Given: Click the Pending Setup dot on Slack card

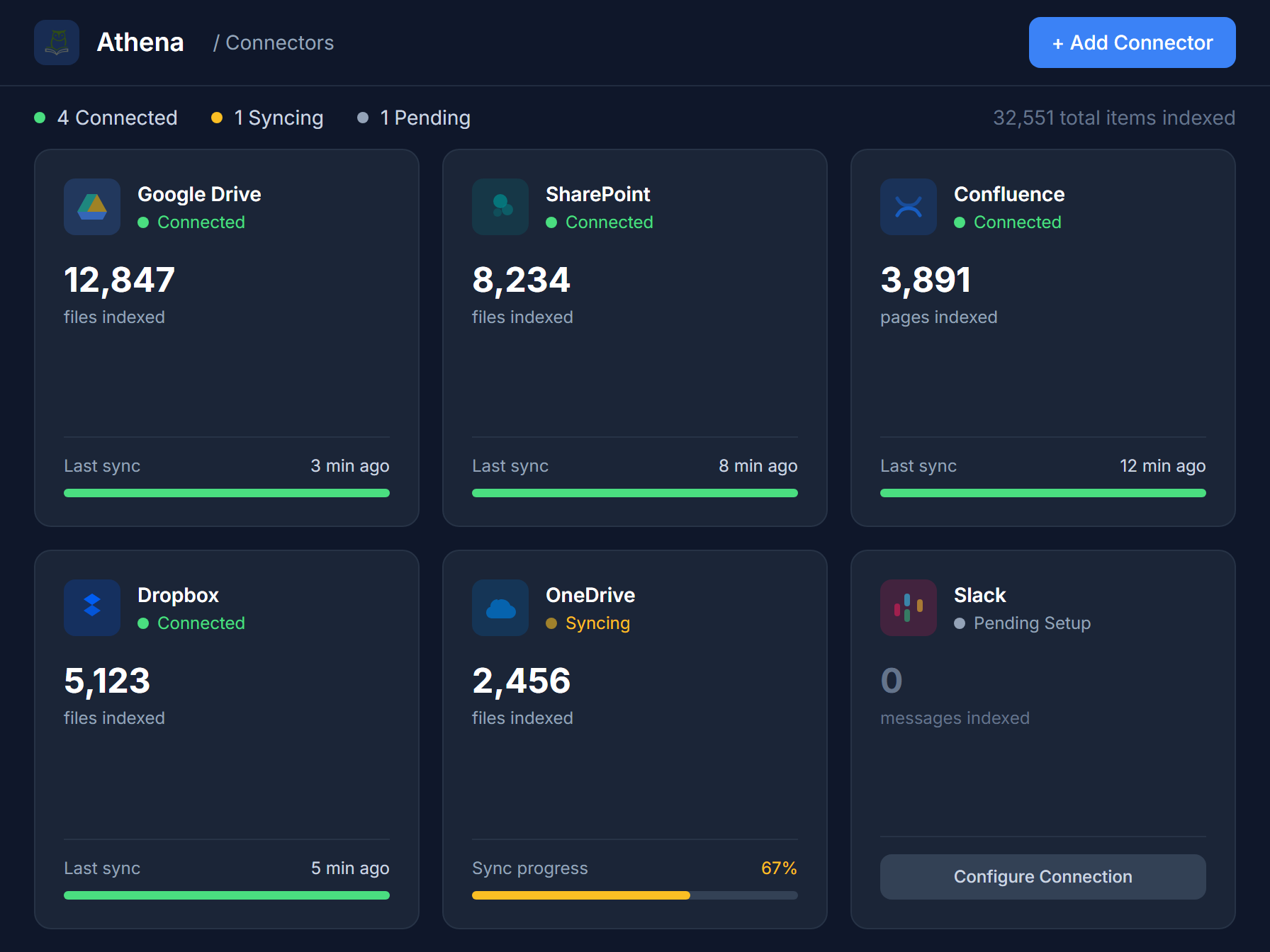Looking at the screenshot, I should click(959, 623).
